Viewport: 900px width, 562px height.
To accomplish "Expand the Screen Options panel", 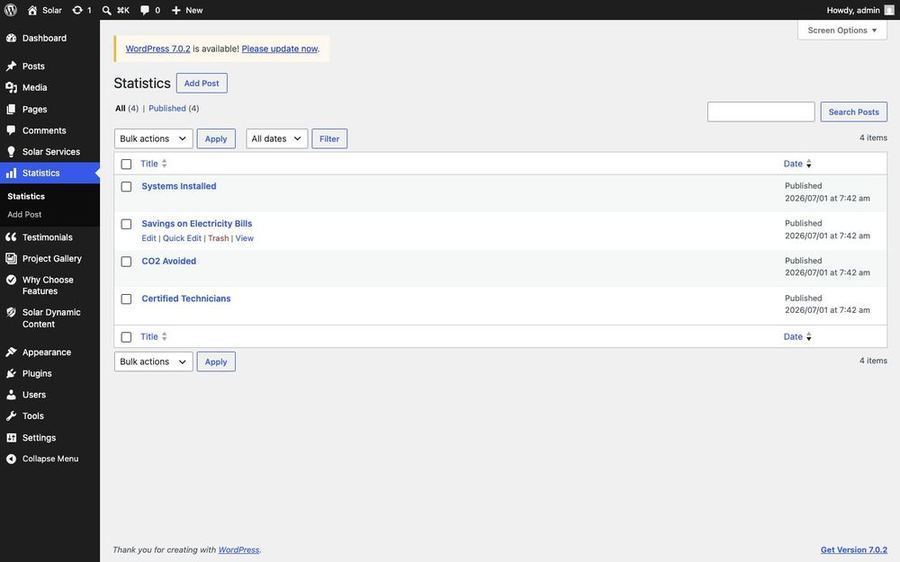I will tap(842, 30).
